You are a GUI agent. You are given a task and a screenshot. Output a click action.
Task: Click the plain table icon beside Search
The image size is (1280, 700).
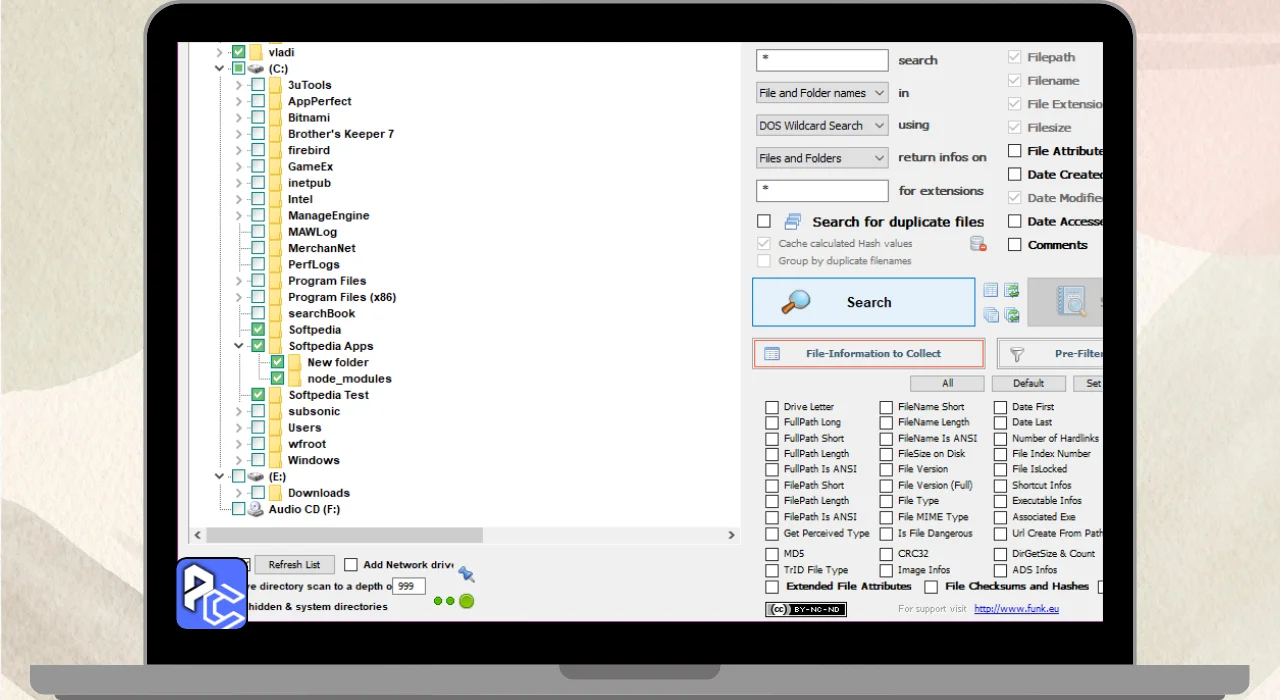[990, 290]
